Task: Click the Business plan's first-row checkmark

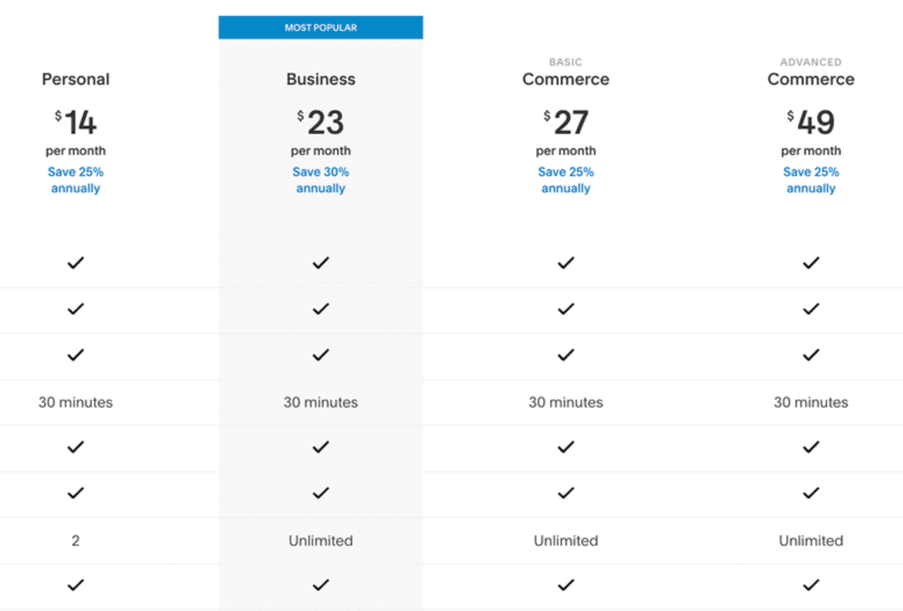Action: click(x=321, y=263)
